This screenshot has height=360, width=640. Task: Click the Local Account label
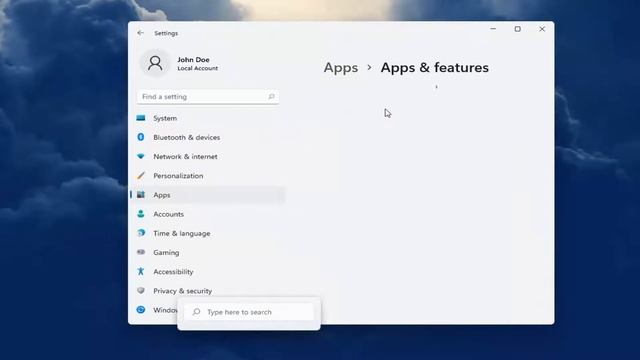(x=198, y=68)
